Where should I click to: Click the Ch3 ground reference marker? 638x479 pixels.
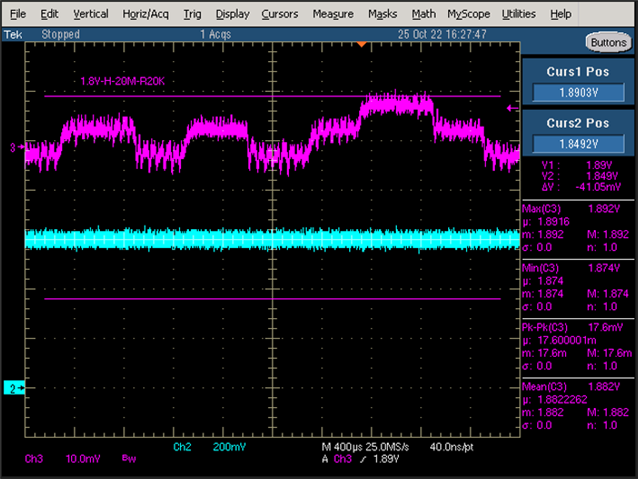(x=17, y=147)
